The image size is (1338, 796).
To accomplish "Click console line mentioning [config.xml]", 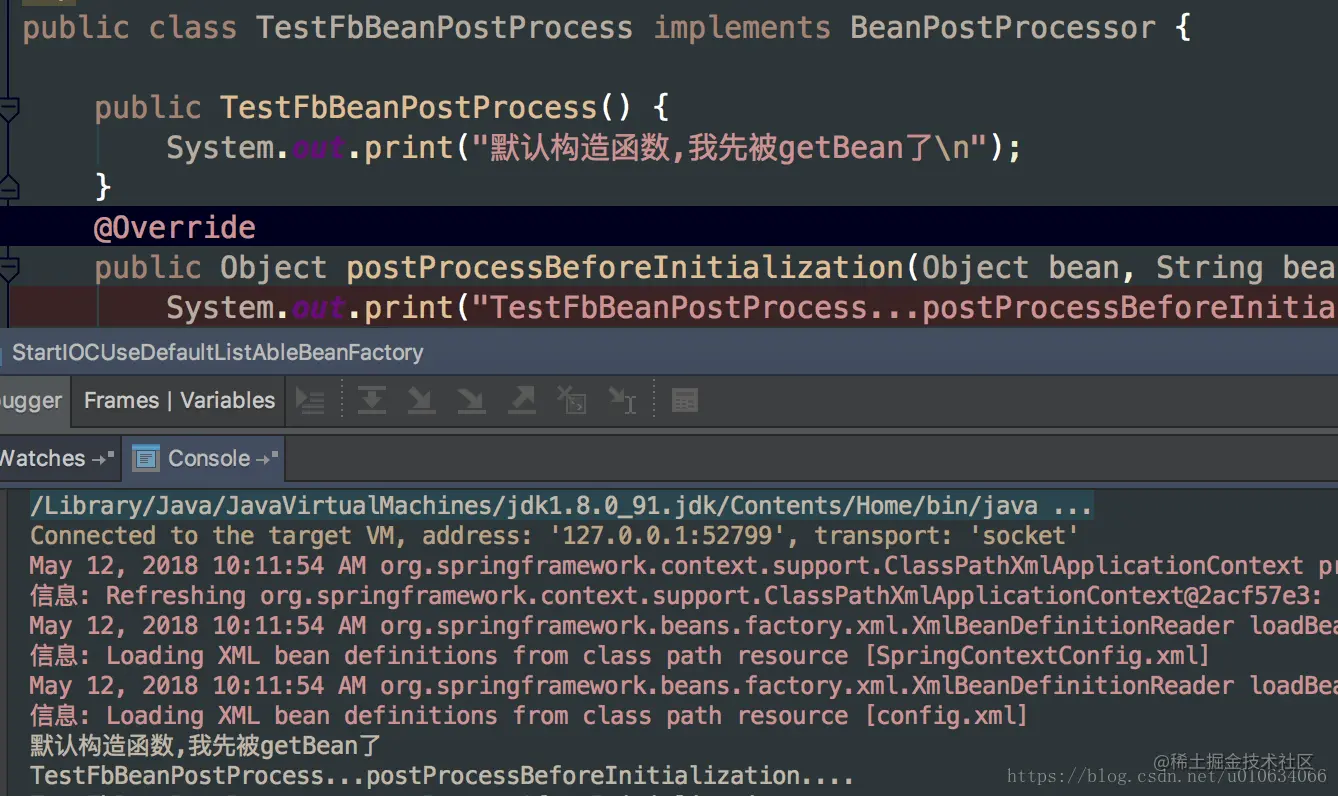I will 529,716.
